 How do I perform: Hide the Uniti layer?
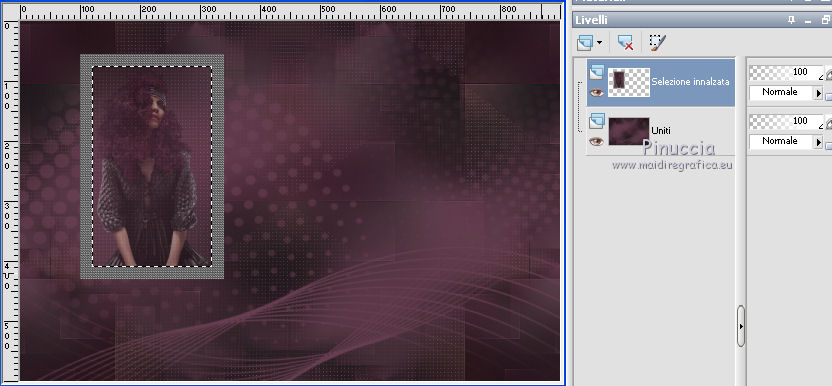tap(596, 141)
